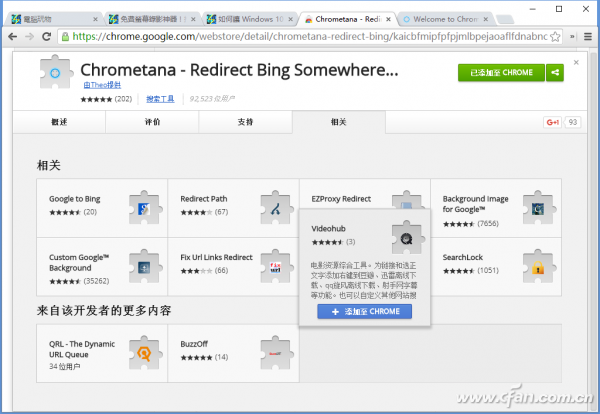Click the Fix Url Links Redirect title
600x414 pixels.
(x=217, y=258)
